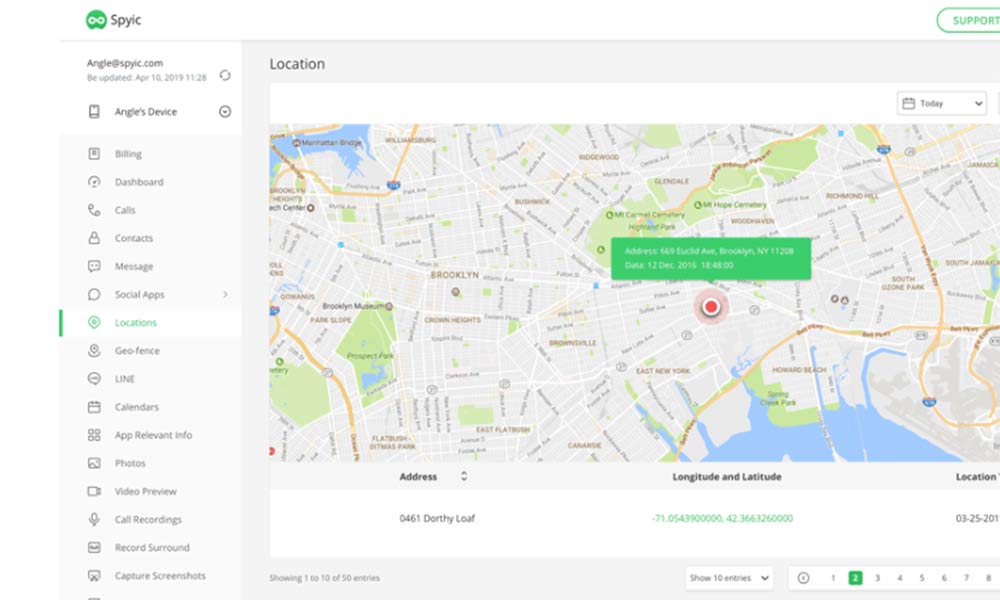
Task: Open the Today date filter dropdown
Action: tap(941, 103)
